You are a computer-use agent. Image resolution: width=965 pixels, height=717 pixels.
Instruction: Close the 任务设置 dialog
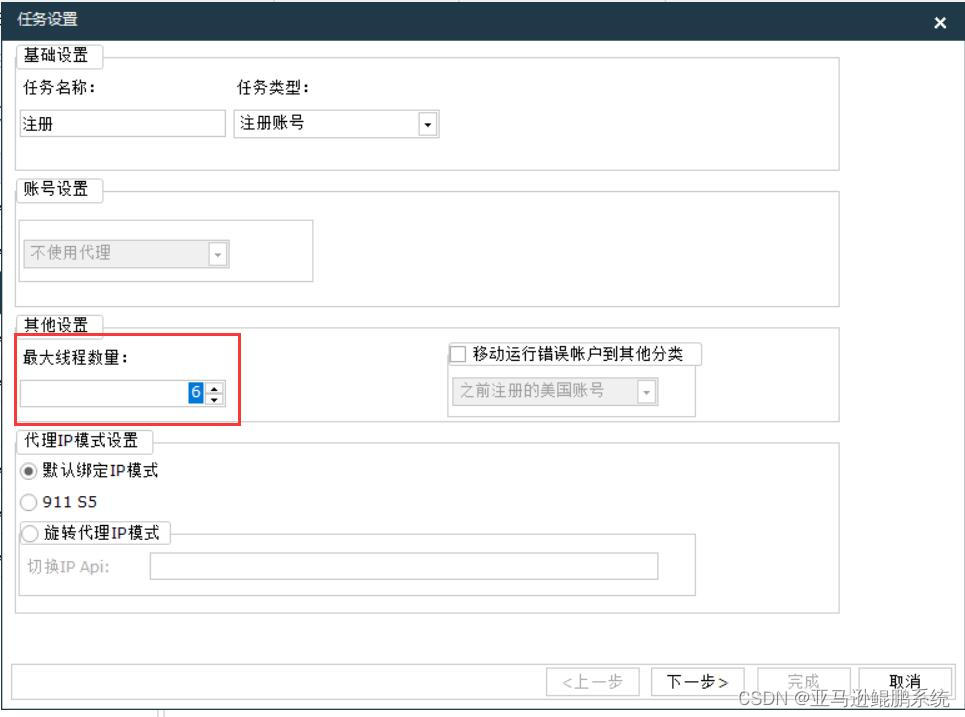click(x=940, y=23)
